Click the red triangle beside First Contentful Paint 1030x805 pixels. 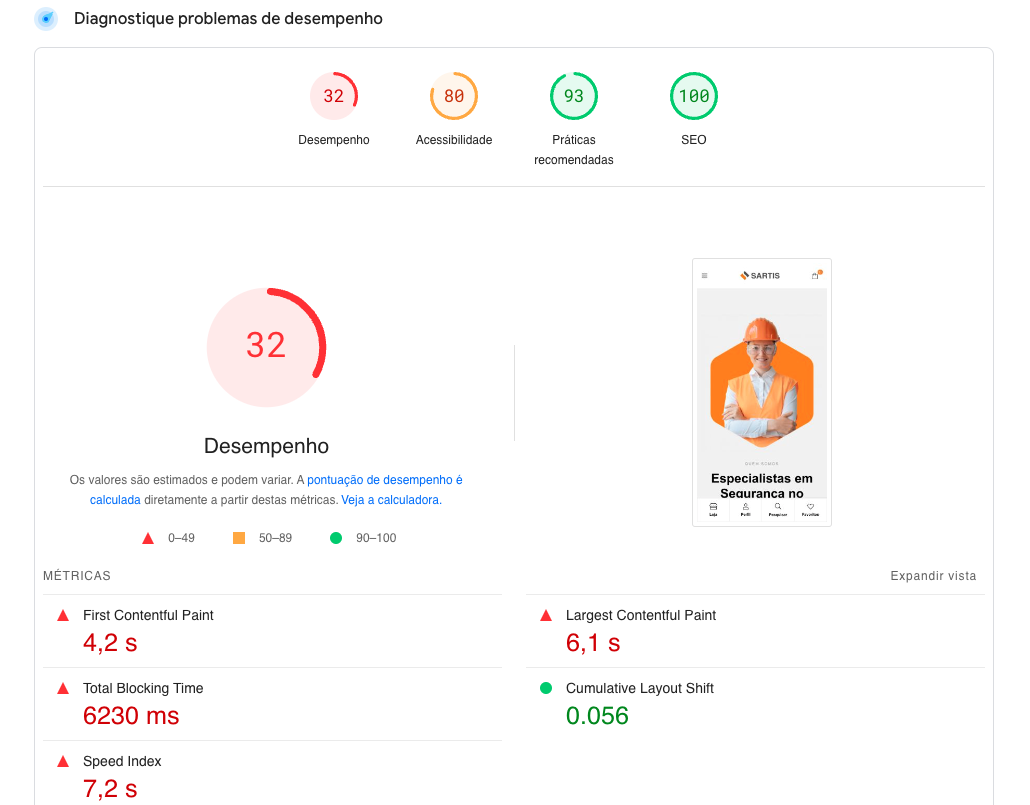coord(64,615)
